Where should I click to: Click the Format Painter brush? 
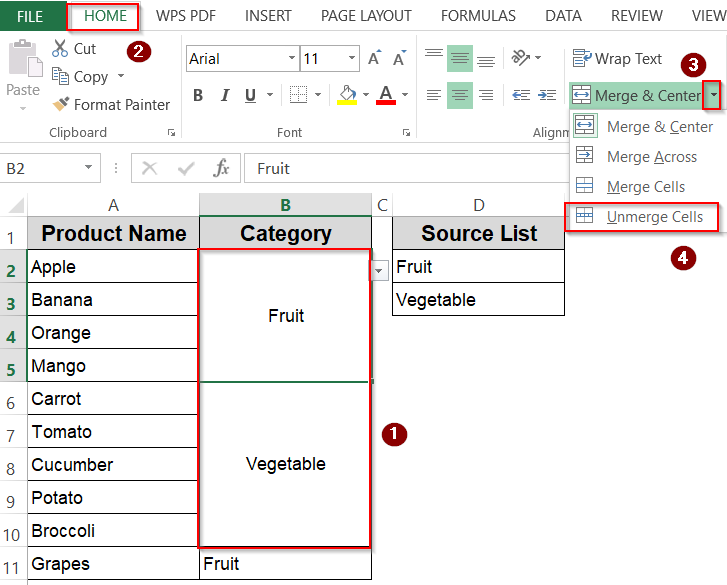60,104
